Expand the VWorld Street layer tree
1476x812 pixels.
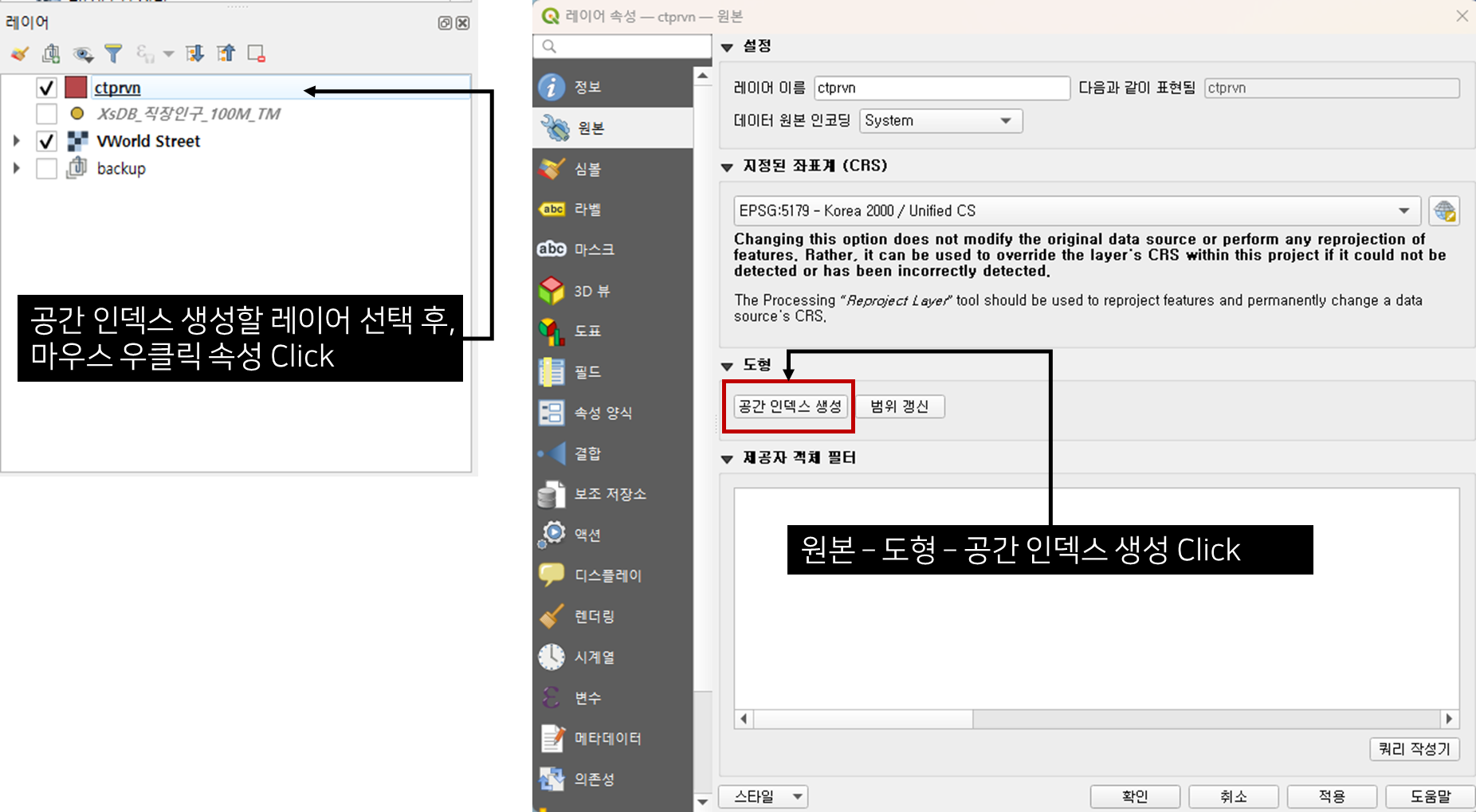coord(16,141)
